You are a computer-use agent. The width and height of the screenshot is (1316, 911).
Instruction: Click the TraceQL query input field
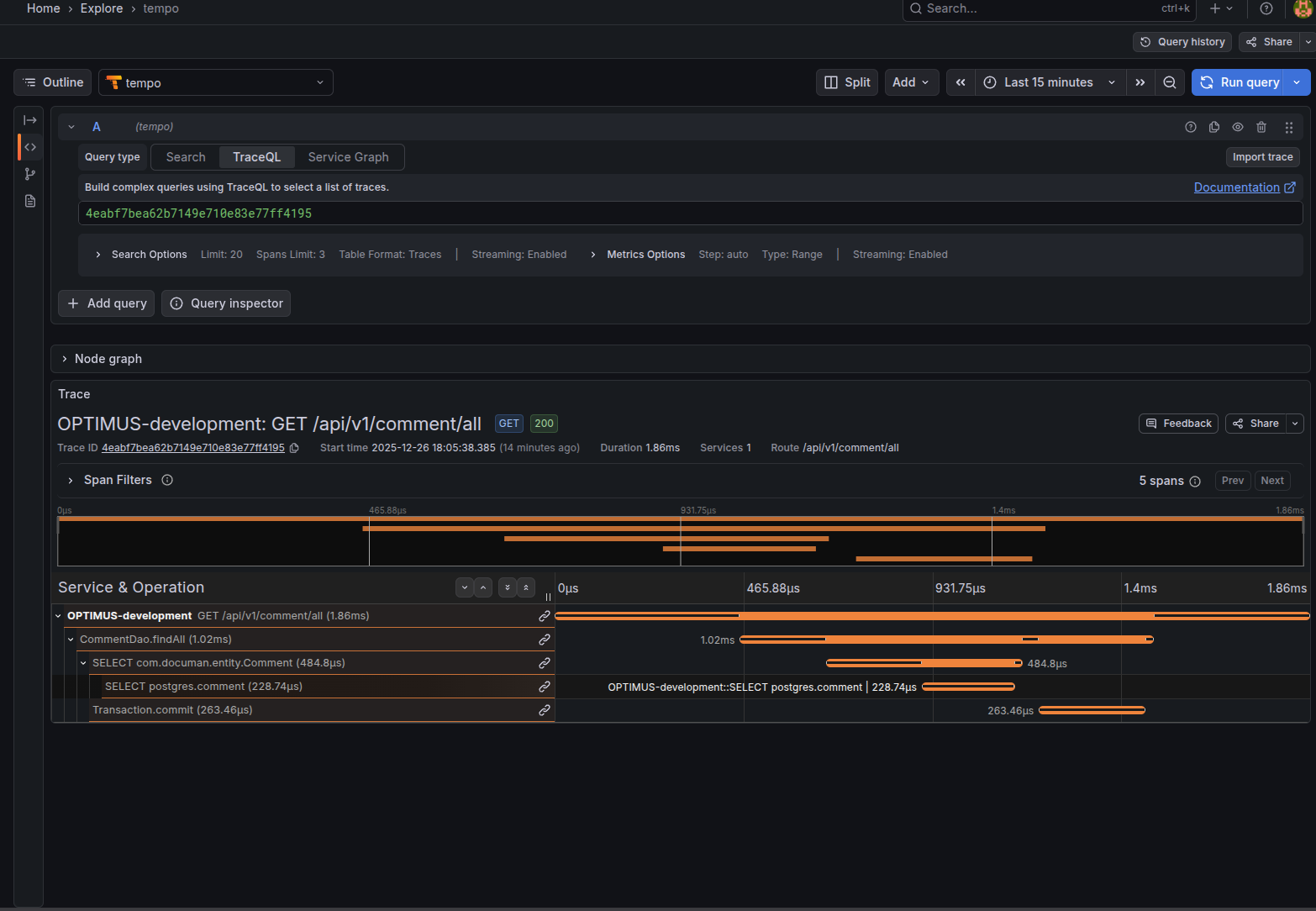(x=689, y=213)
